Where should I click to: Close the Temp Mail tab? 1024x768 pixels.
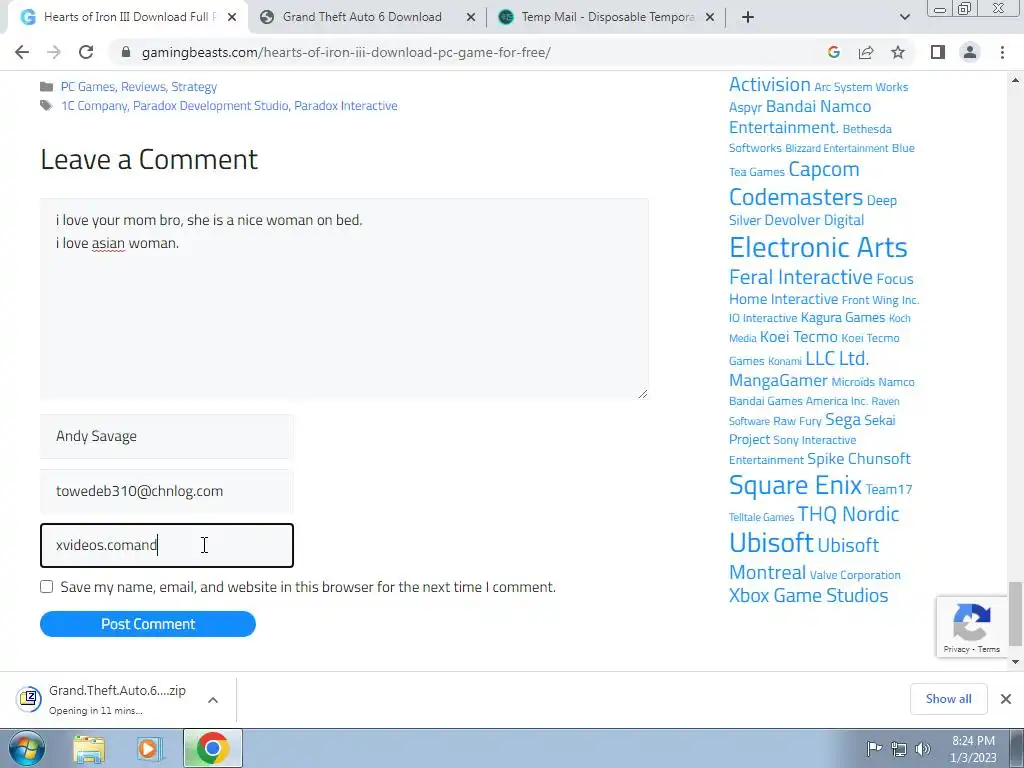tap(710, 17)
